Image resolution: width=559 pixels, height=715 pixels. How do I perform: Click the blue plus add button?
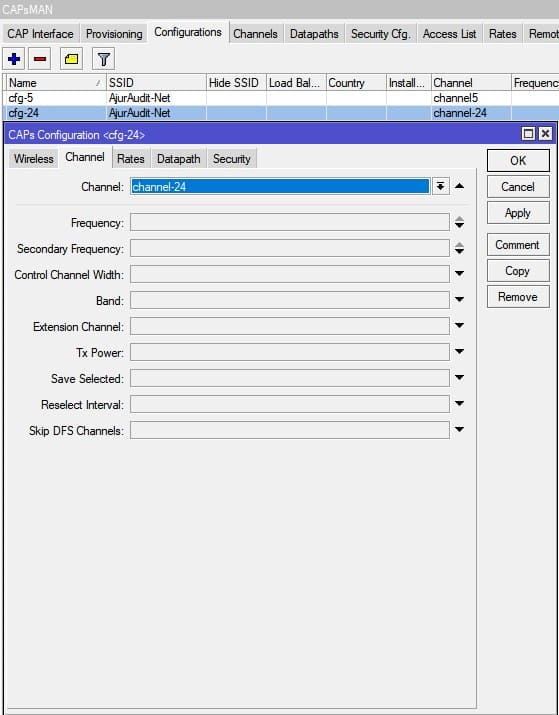14,59
